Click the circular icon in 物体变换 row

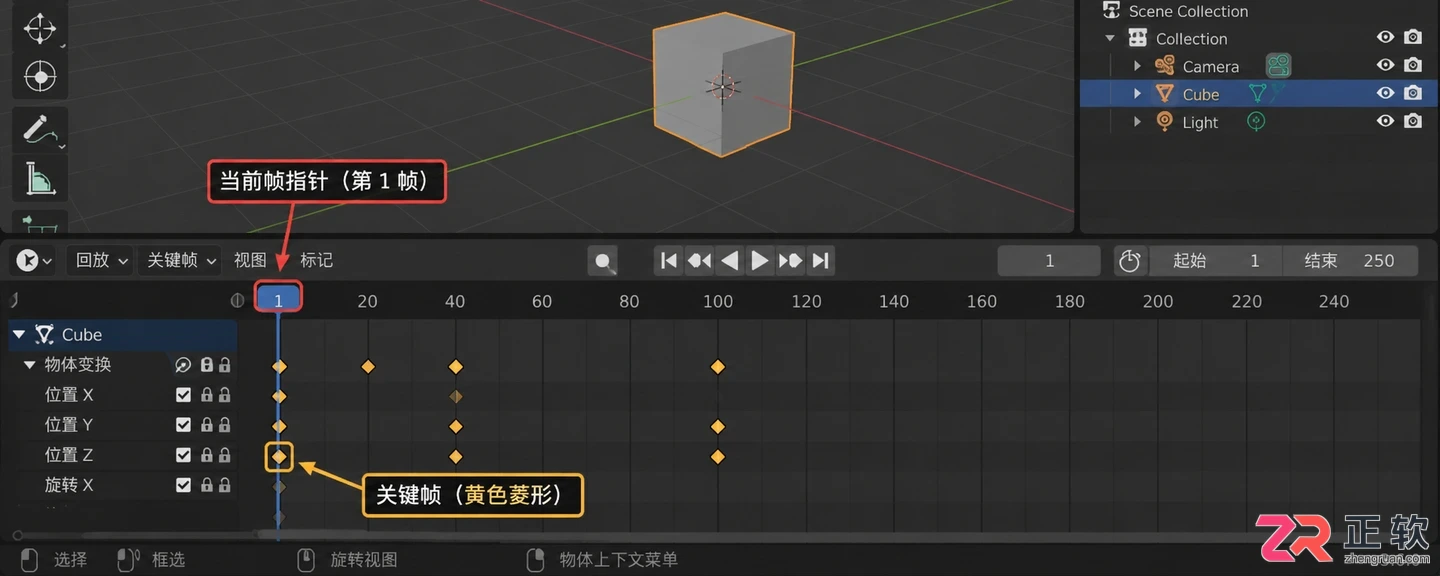click(x=183, y=365)
